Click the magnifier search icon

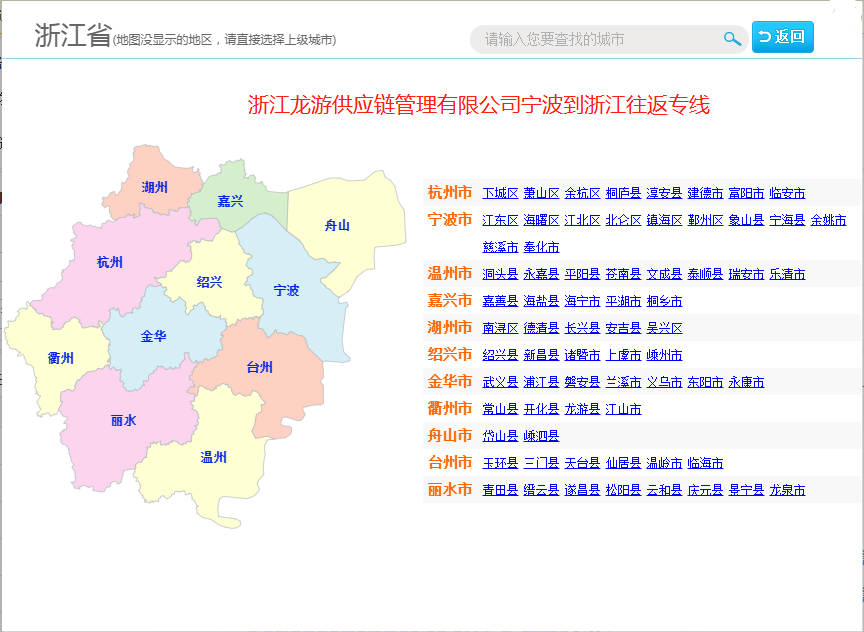click(x=732, y=39)
